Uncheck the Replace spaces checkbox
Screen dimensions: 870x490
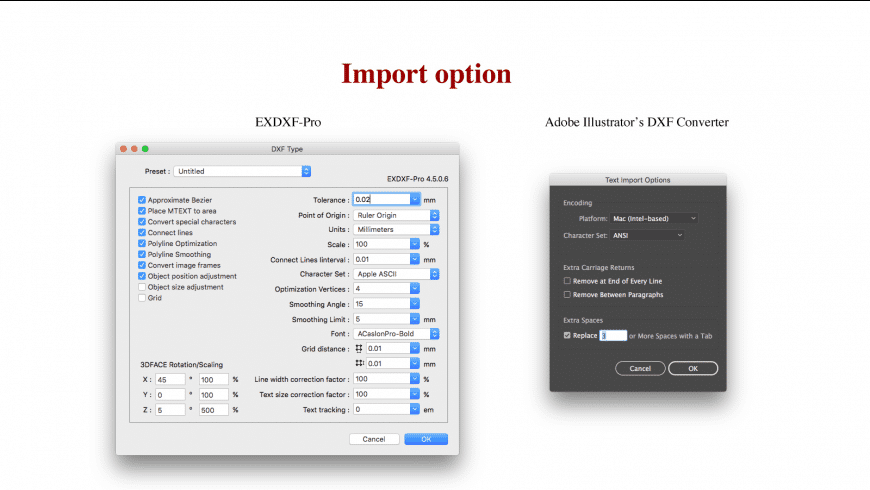coord(567,335)
